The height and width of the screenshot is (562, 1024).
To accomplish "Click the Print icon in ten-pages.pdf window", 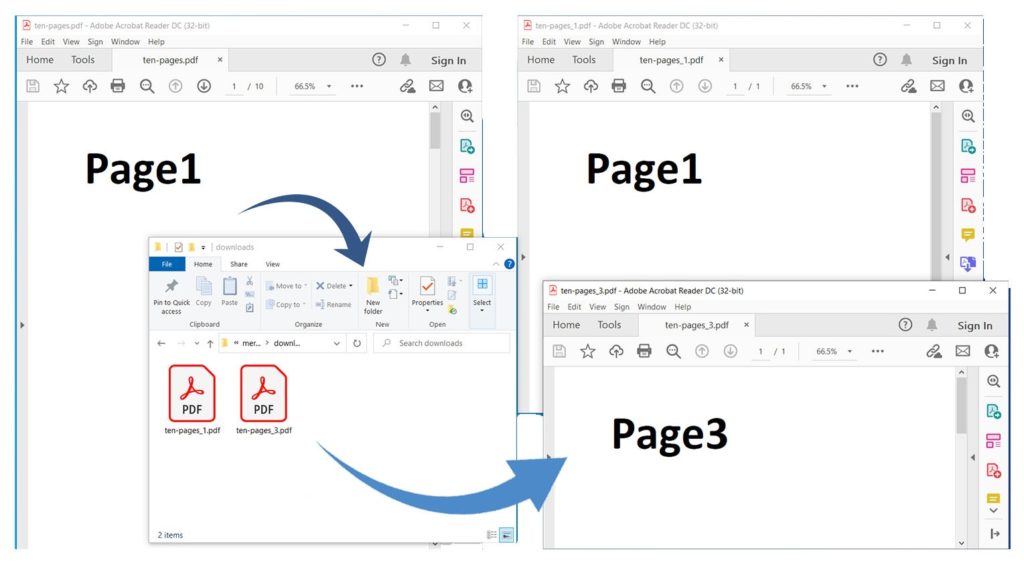I will coord(118,87).
